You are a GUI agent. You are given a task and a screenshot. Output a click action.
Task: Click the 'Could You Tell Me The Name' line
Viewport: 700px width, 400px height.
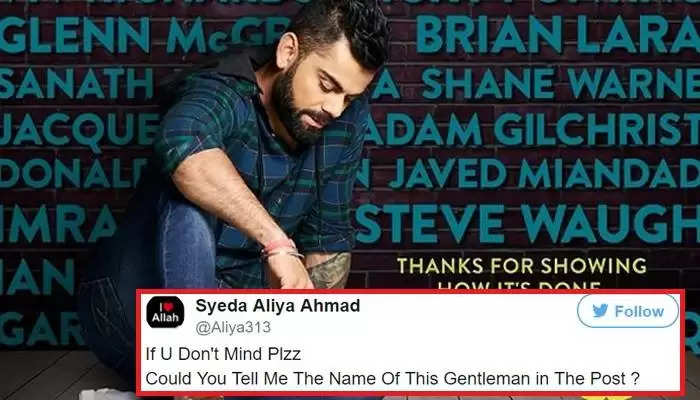click(x=392, y=379)
